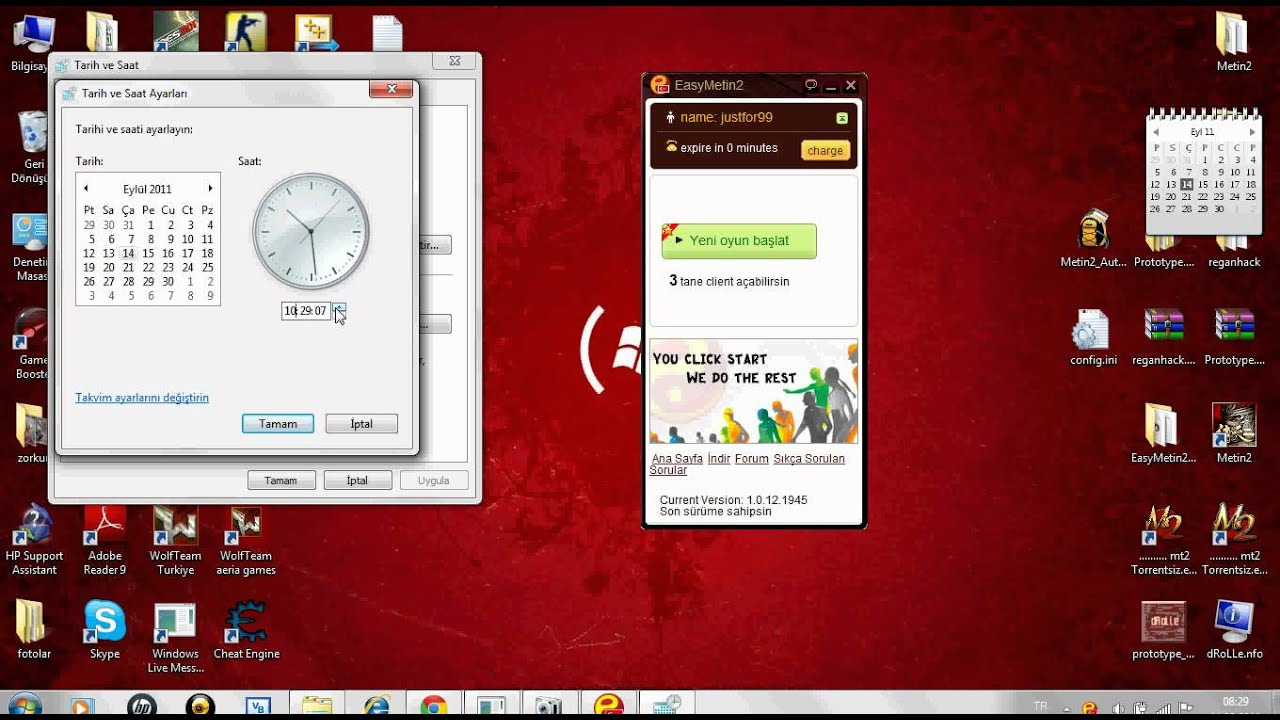Click Yeni oyun başlat button
Screen dimensions: 1280x720
pos(739,241)
